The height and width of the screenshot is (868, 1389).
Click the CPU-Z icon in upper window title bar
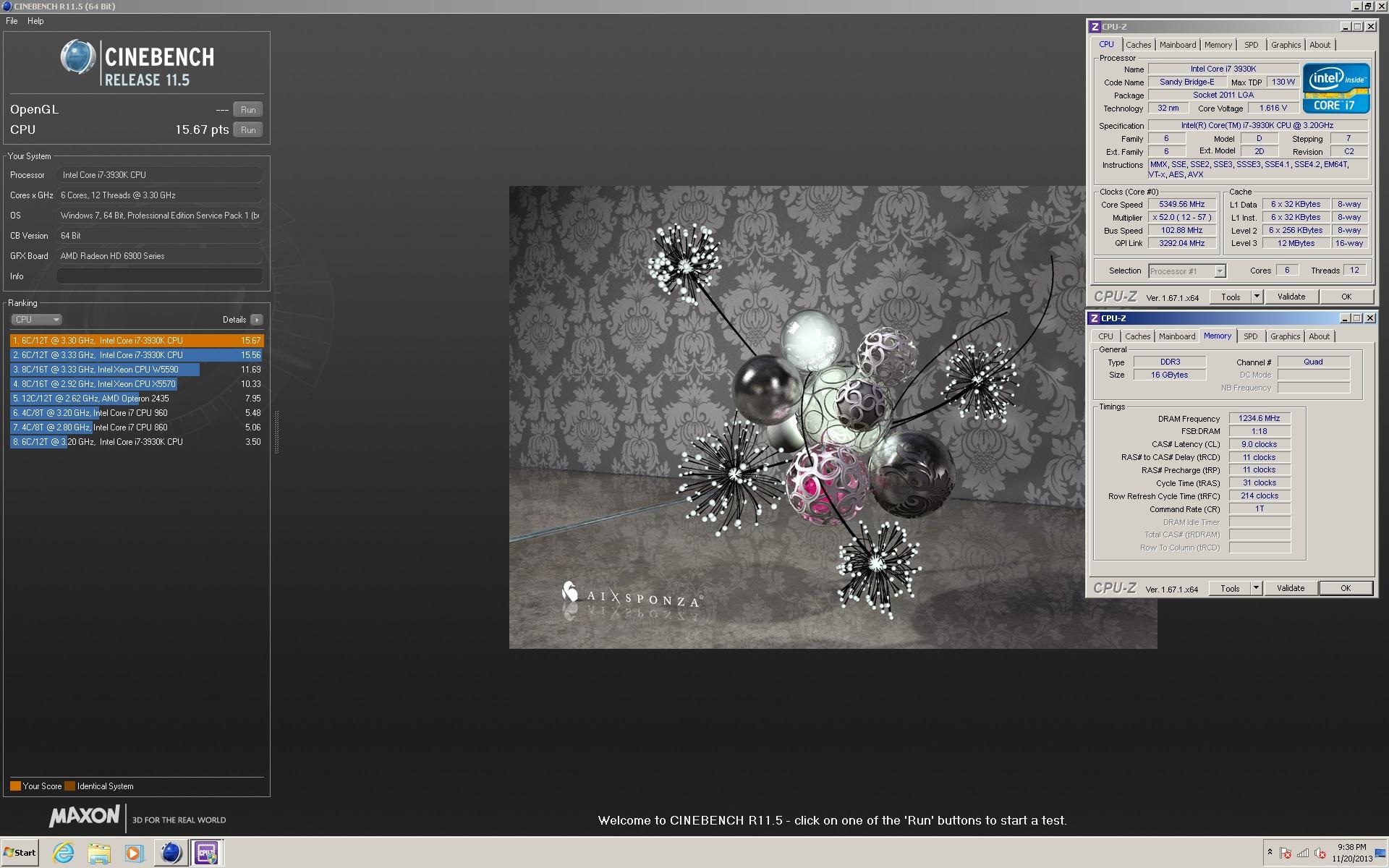click(1095, 27)
